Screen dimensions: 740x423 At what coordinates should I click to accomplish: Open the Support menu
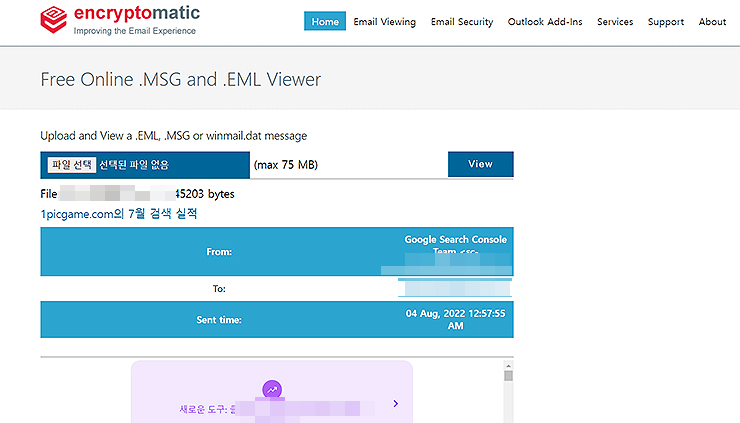tap(666, 22)
